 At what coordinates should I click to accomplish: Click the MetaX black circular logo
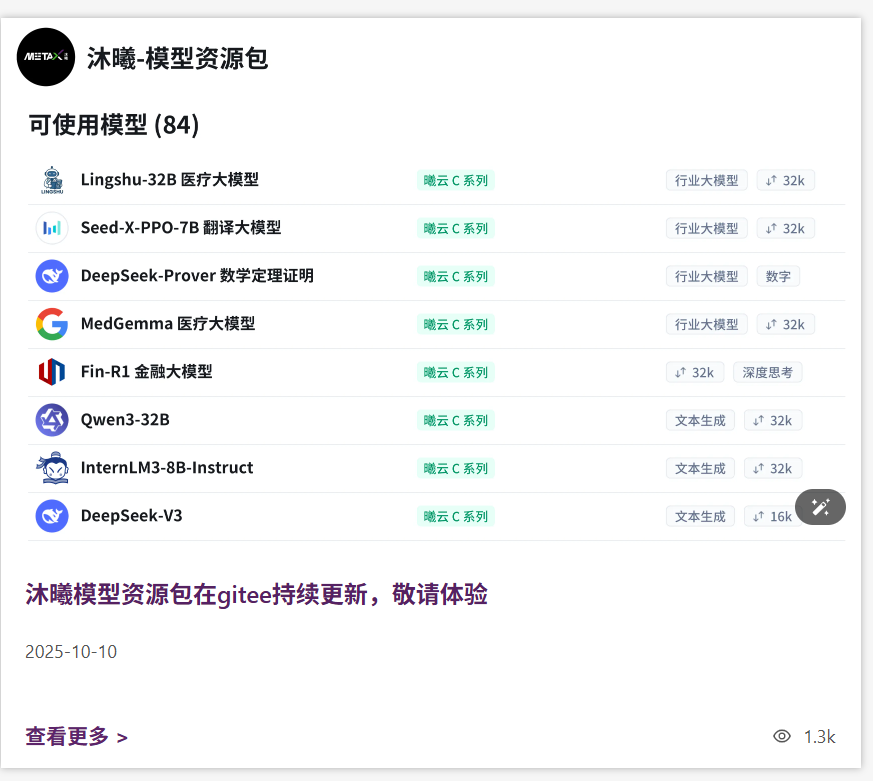tap(46, 57)
